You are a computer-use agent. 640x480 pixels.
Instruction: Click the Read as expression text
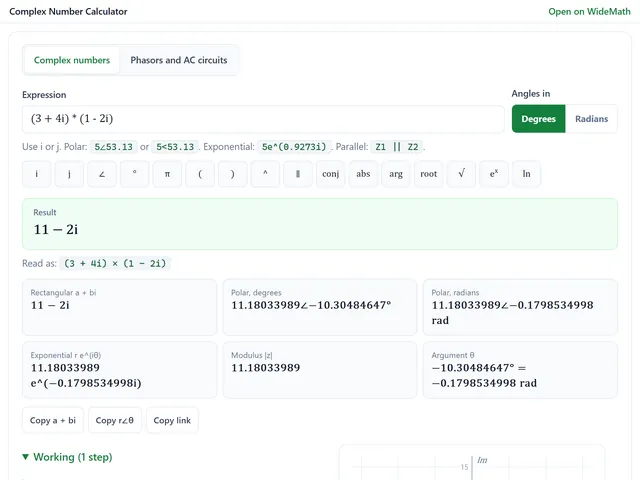pos(115,263)
